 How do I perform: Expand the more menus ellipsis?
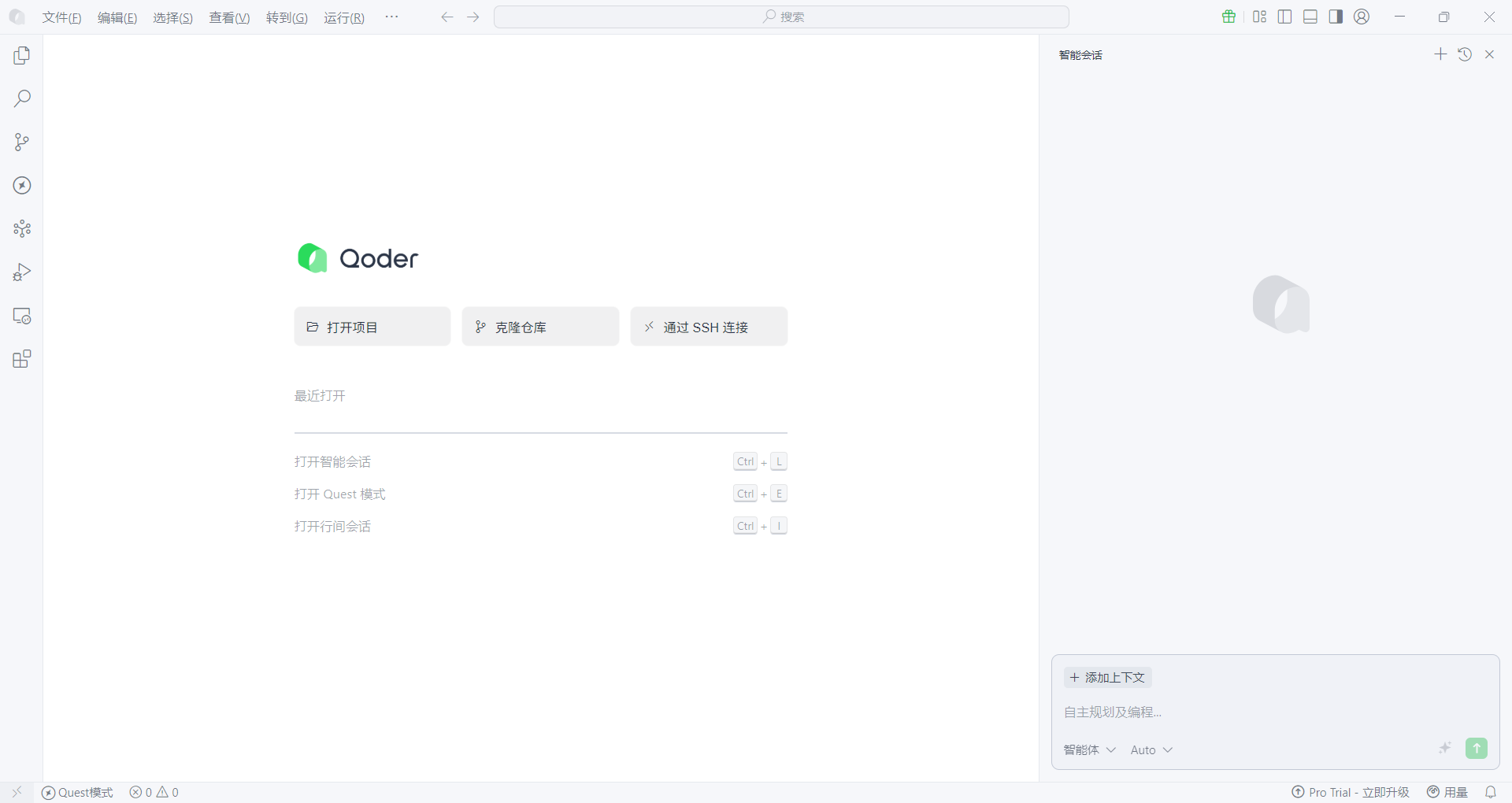coord(391,17)
